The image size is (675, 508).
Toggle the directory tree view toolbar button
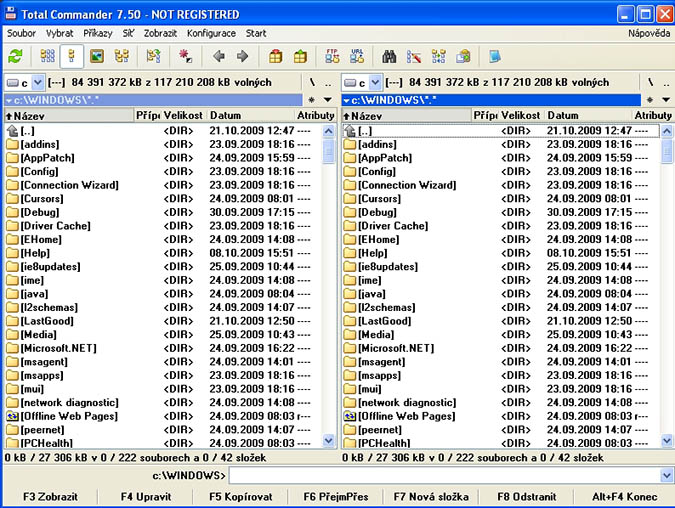coord(122,57)
